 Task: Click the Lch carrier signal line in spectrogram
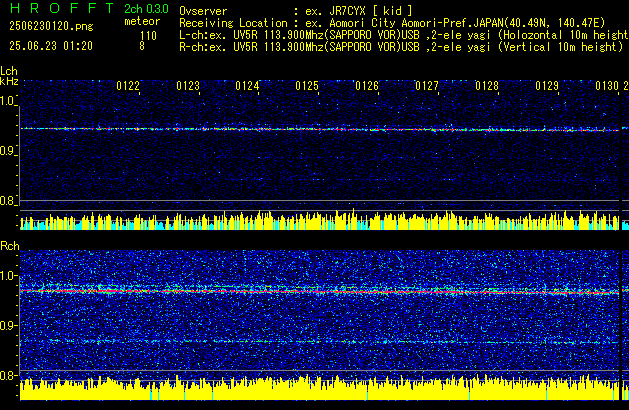[320, 129]
